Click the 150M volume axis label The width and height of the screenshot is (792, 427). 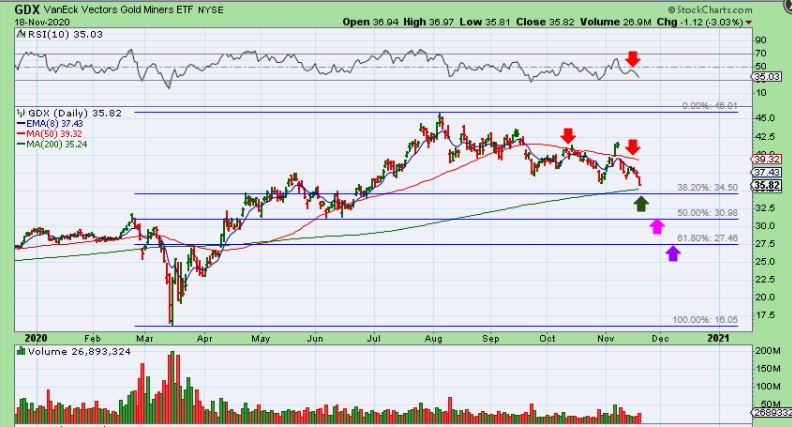click(767, 369)
